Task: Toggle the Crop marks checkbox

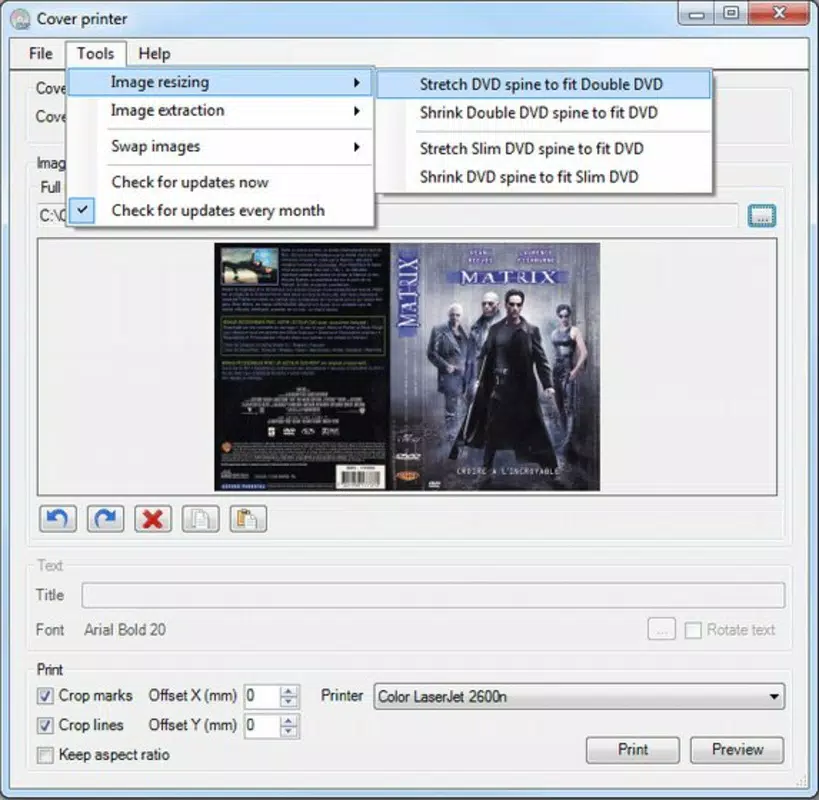Action: 45,696
